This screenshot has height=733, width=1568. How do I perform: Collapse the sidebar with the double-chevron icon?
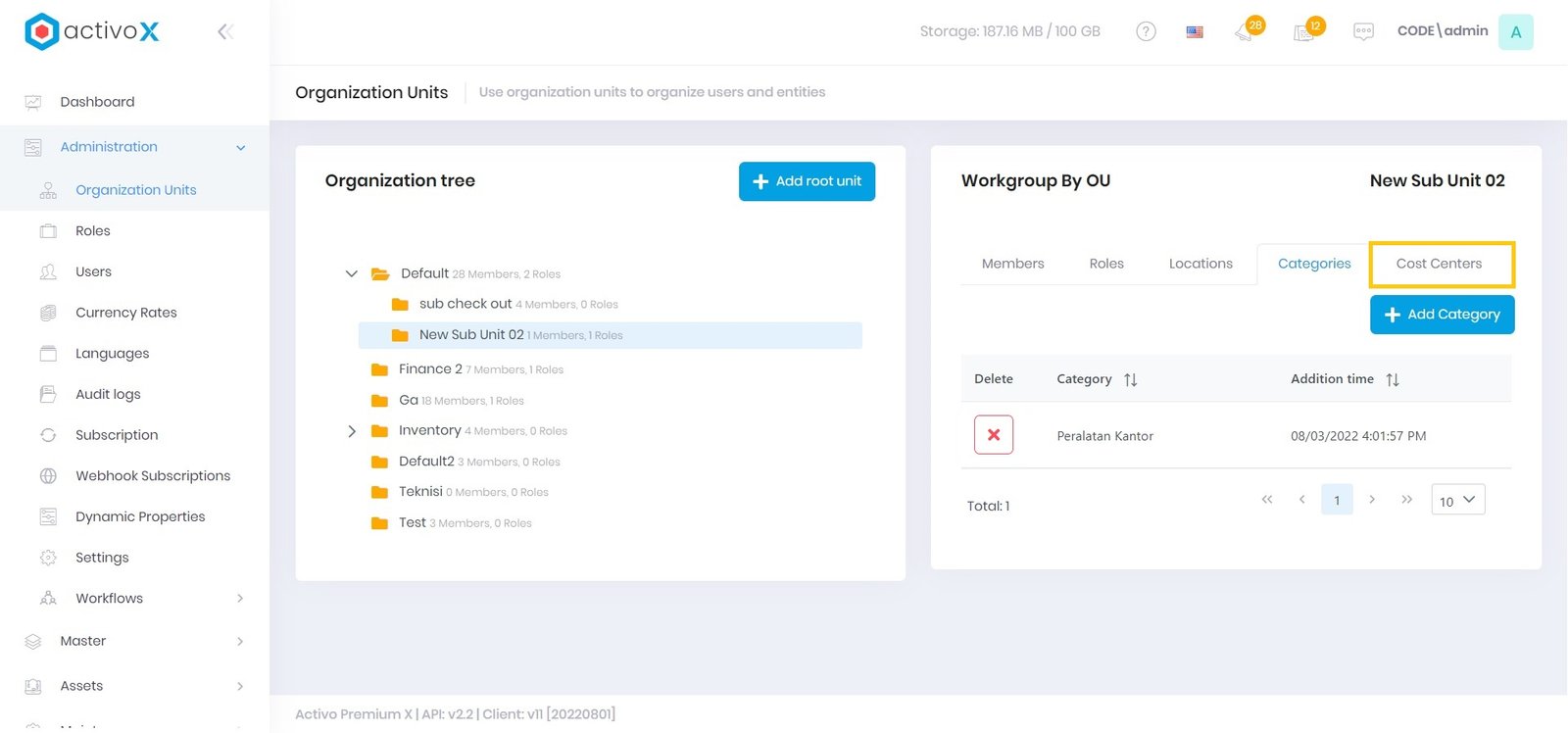[225, 31]
